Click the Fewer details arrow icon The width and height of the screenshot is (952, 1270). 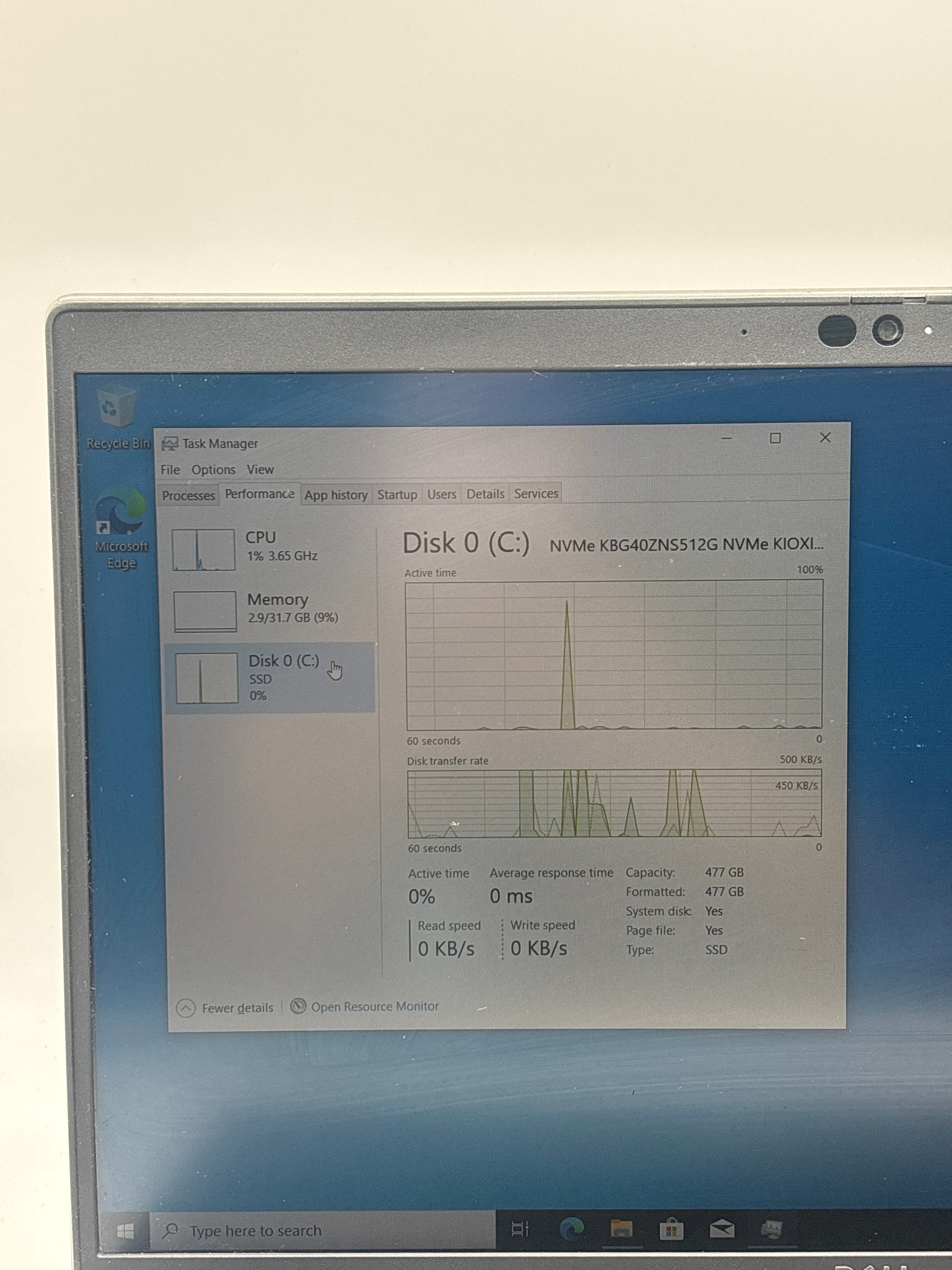pos(186,1008)
